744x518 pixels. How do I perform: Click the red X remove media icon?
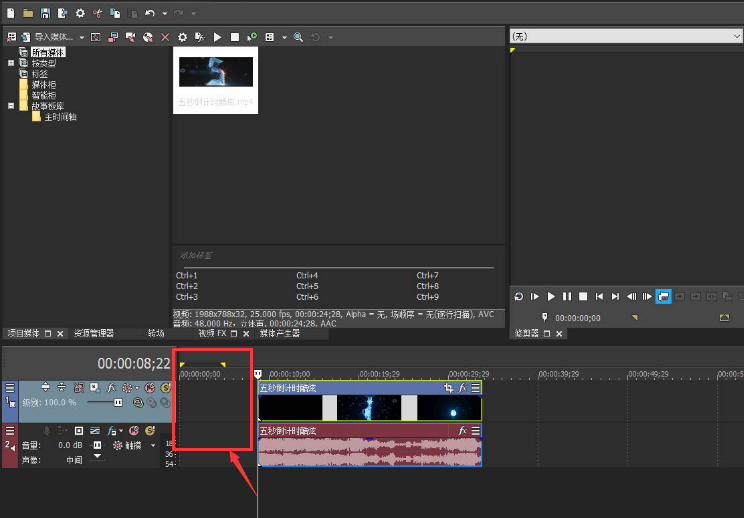(x=165, y=37)
